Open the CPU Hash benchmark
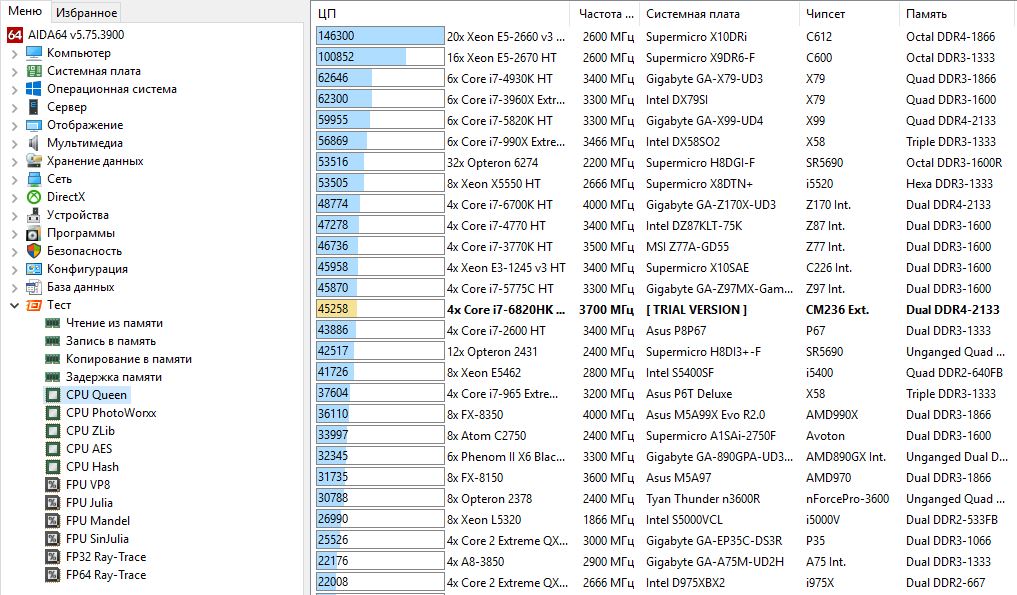Image resolution: width=1017 pixels, height=595 pixels. click(x=92, y=467)
